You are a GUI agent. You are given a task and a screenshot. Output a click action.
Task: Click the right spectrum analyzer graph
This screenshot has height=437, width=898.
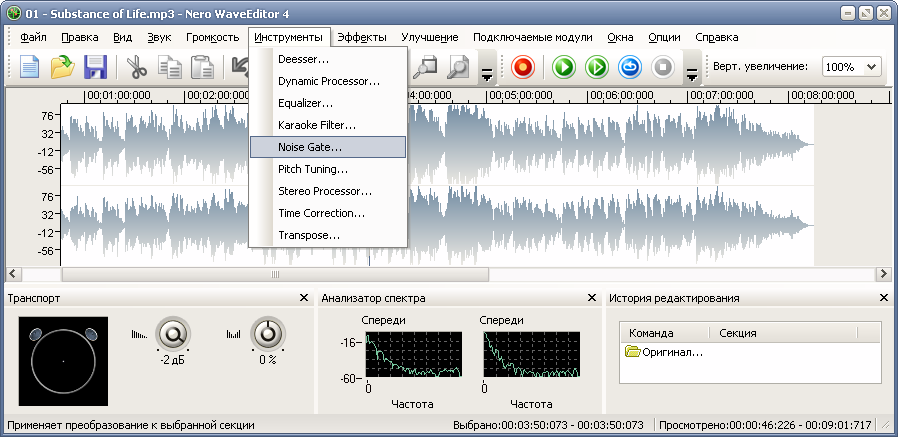click(532, 355)
